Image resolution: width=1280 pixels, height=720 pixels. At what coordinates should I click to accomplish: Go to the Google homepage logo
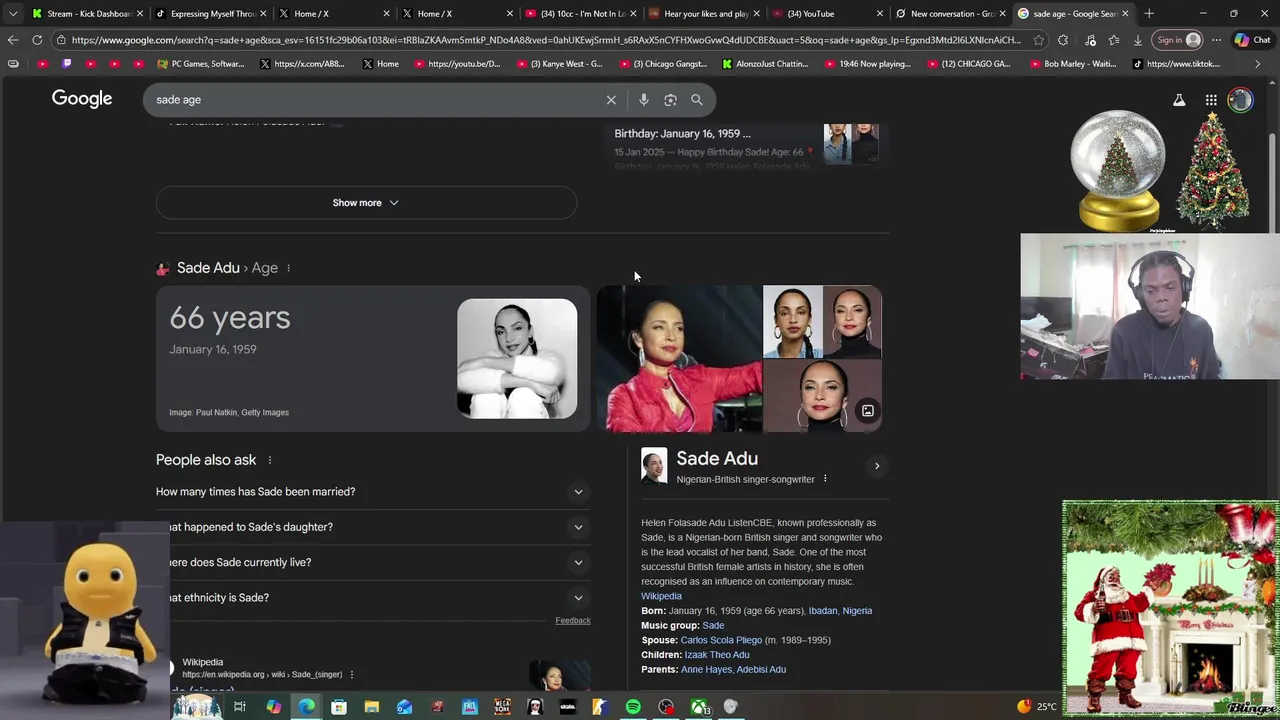tap(82, 99)
